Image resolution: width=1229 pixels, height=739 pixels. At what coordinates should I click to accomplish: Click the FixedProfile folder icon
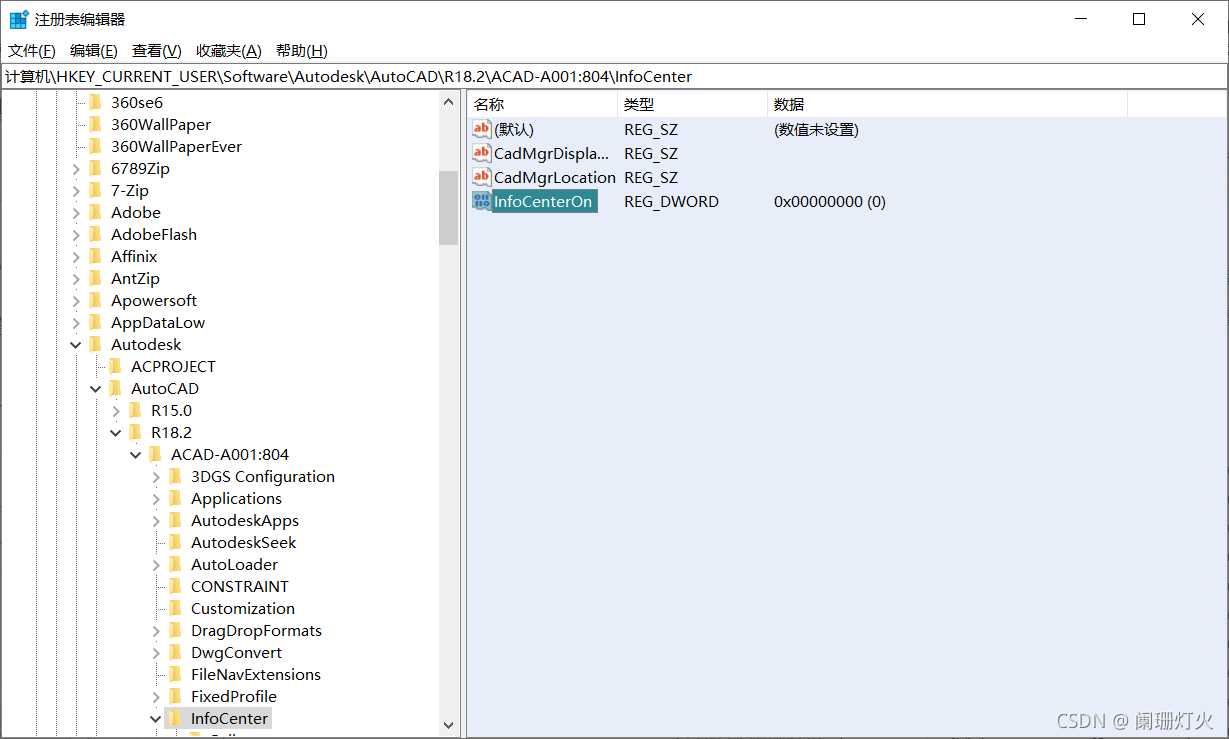point(175,696)
